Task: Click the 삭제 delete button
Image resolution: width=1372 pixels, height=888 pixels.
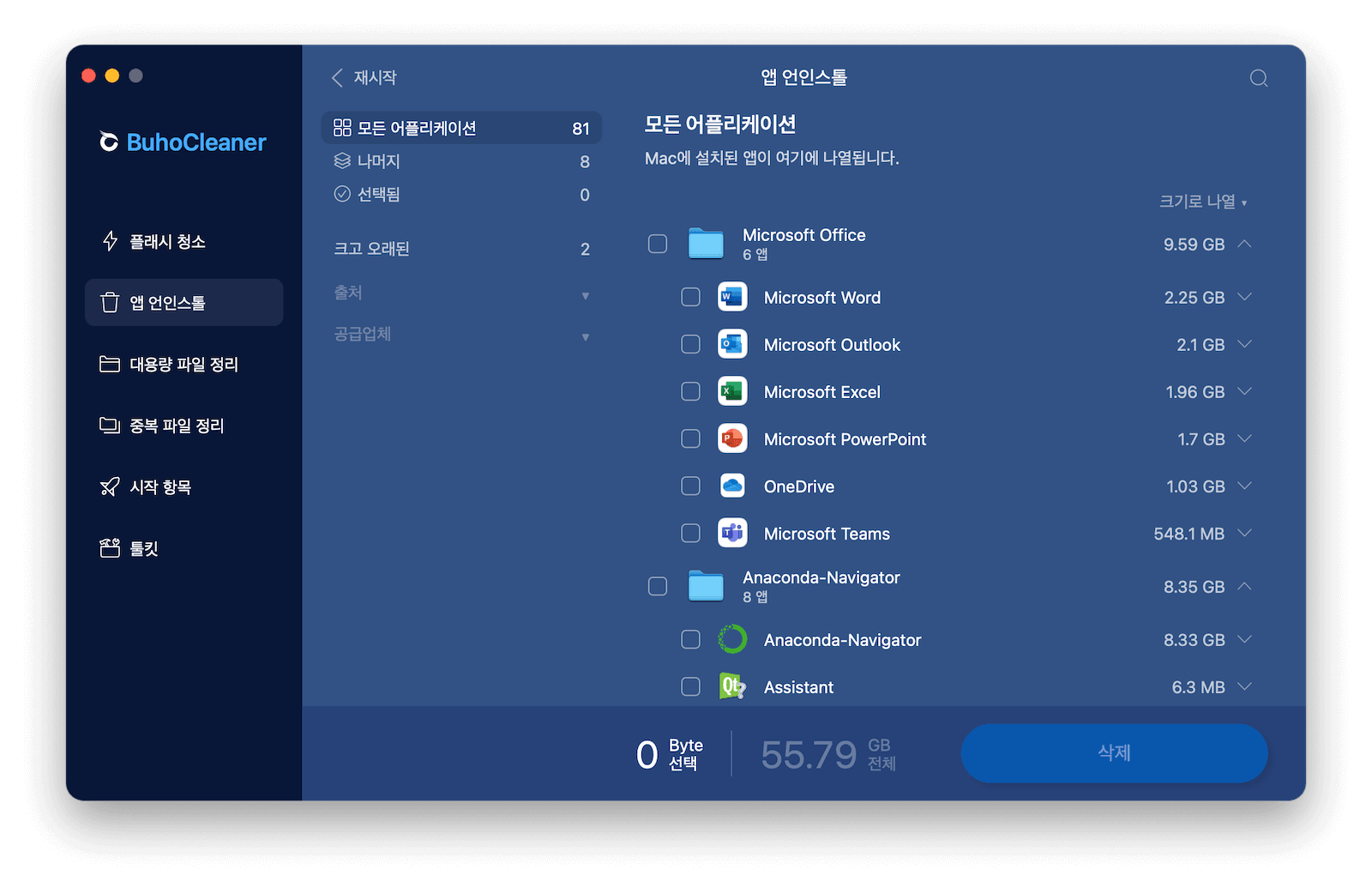Action: point(1114,752)
